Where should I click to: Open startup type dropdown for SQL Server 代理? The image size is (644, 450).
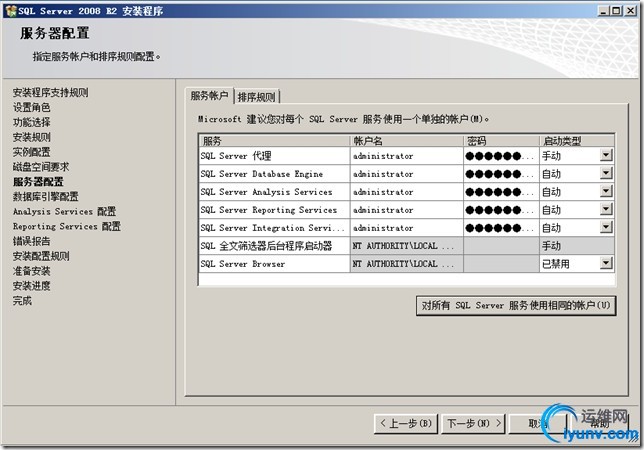pyautogui.click(x=606, y=155)
